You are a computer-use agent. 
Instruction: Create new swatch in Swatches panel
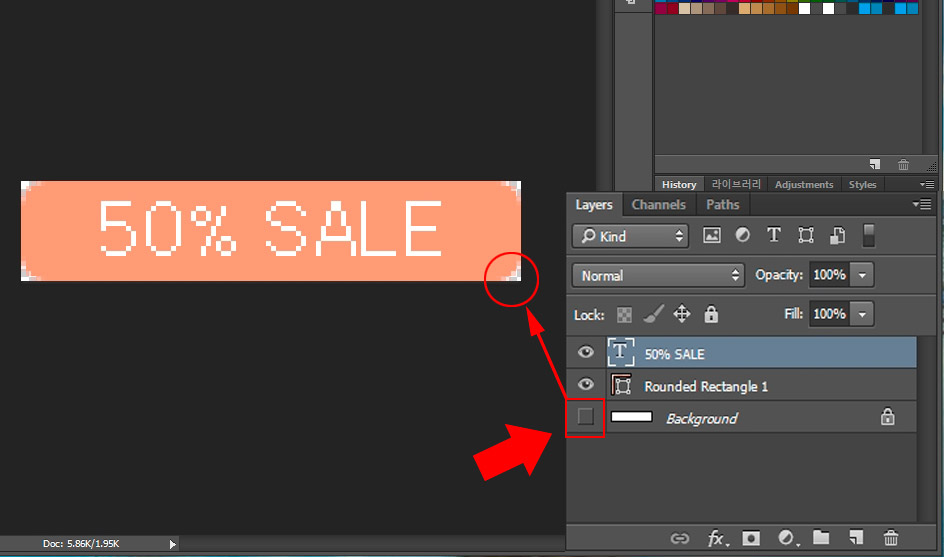coord(875,164)
